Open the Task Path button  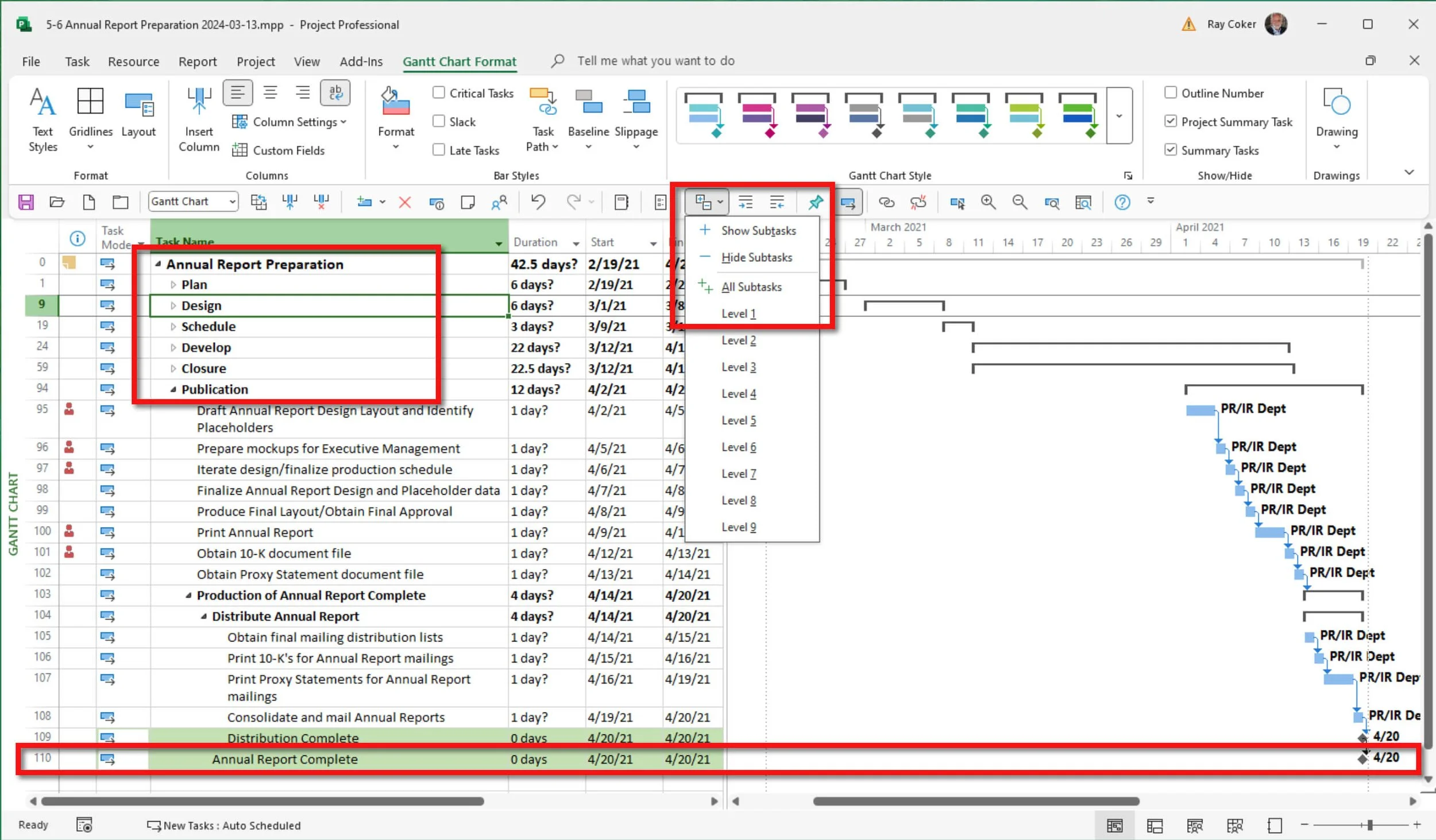[542, 119]
